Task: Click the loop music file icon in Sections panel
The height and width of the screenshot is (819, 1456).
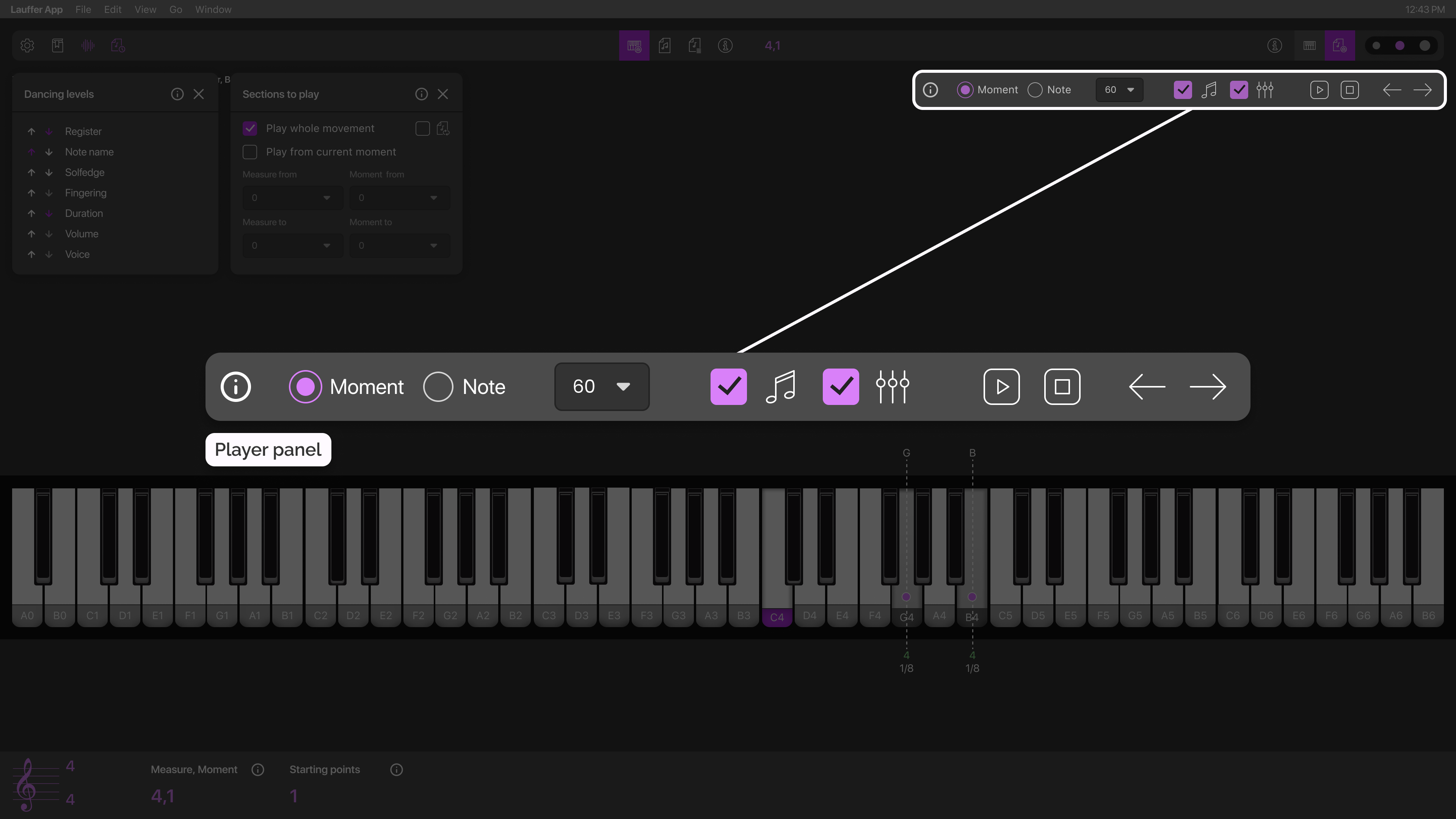Action: (443, 129)
